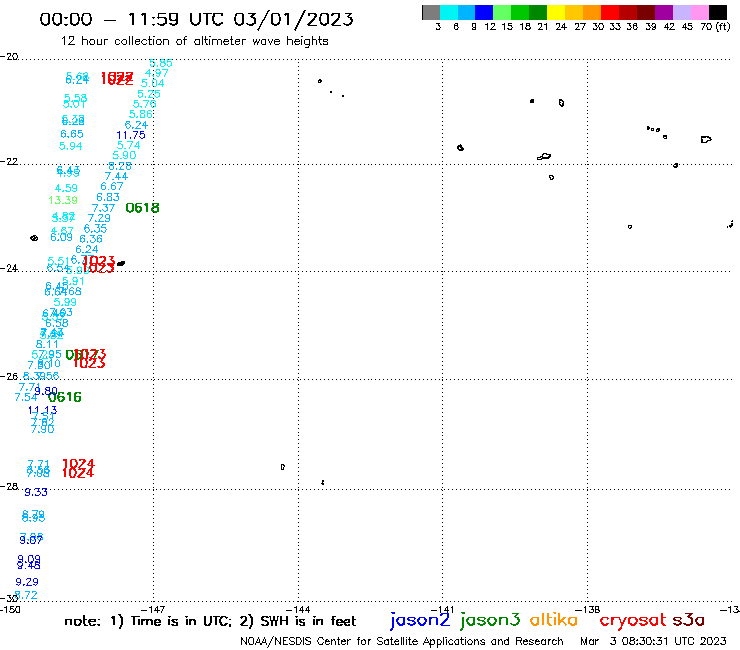Click the "00:00 – 11:59 UTC 03/01/2023" title
The width and height of the screenshot is (740, 650).
pyautogui.click(x=196, y=20)
